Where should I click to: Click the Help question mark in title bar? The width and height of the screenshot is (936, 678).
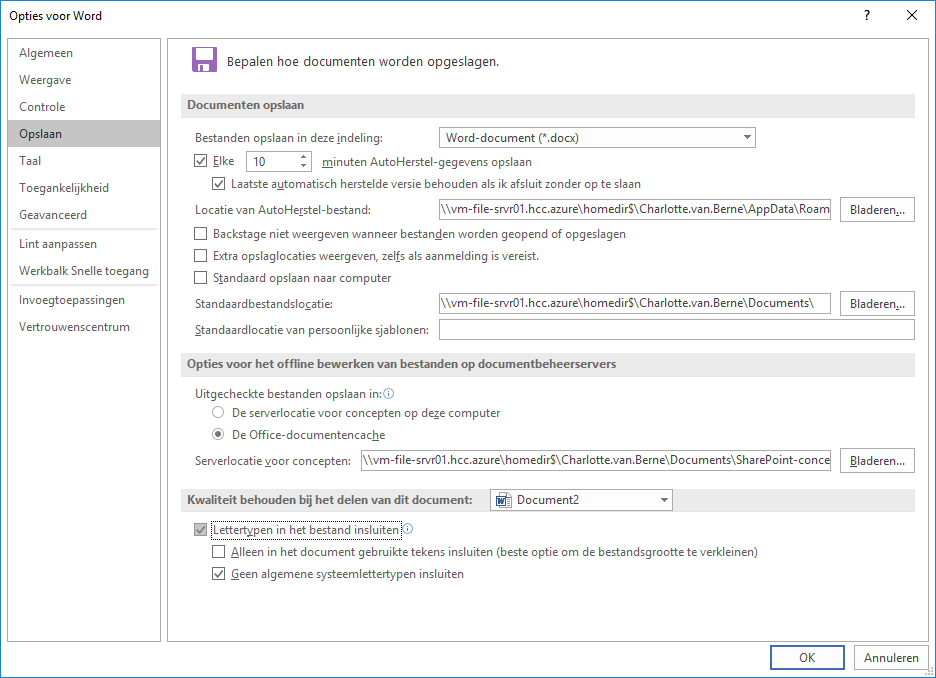pyautogui.click(x=867, y=15)
